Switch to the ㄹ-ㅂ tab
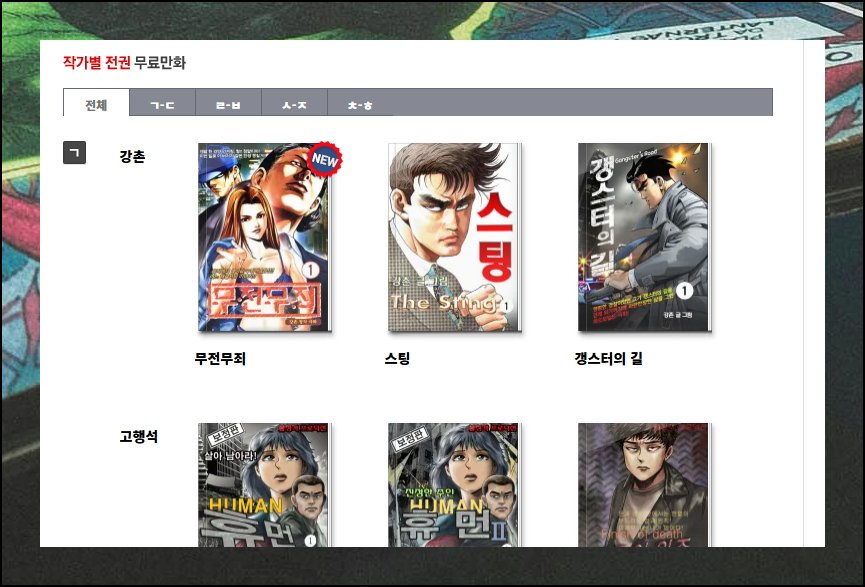865x587 pixels. click(228, 102)
